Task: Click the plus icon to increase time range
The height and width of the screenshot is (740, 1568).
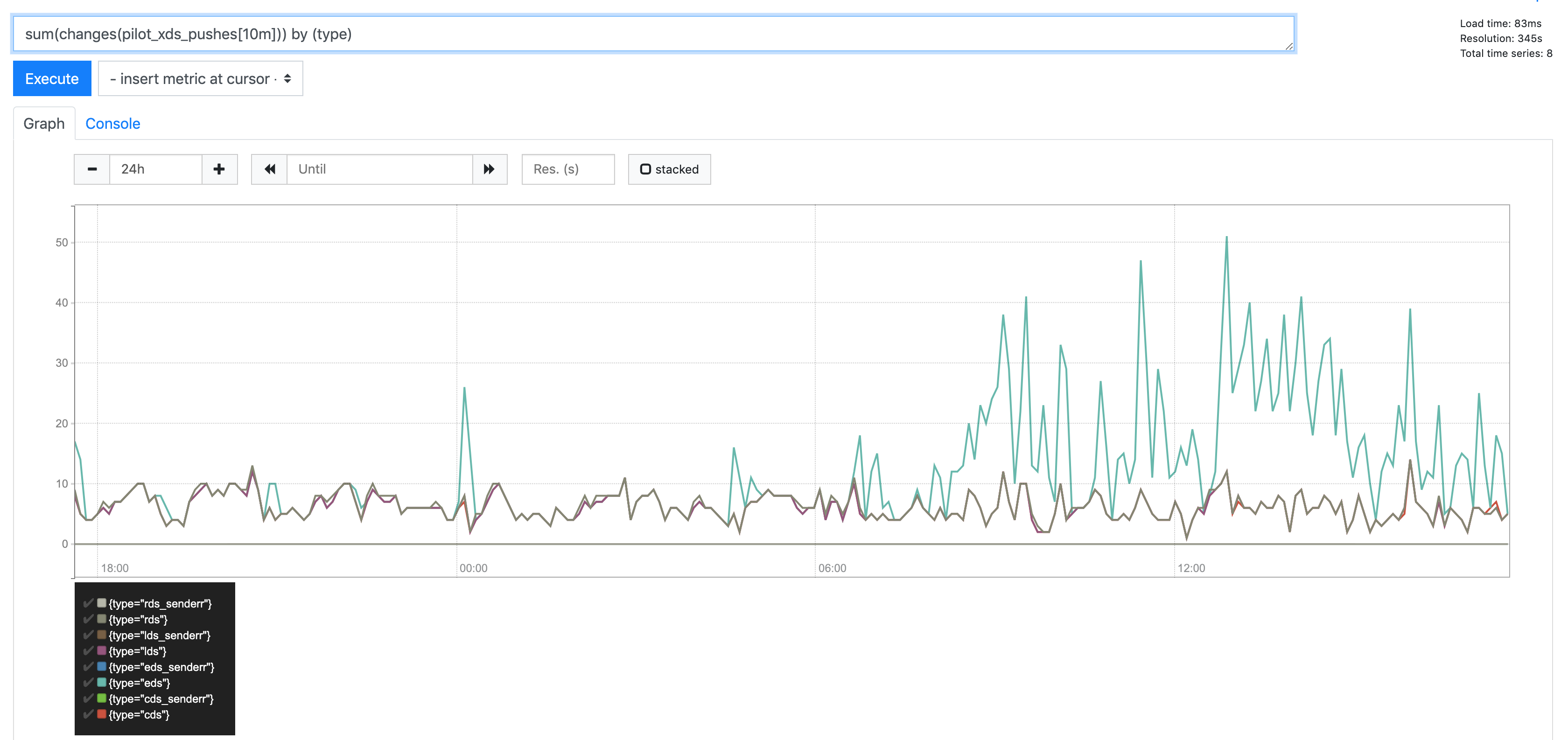Action: point(219,169)
